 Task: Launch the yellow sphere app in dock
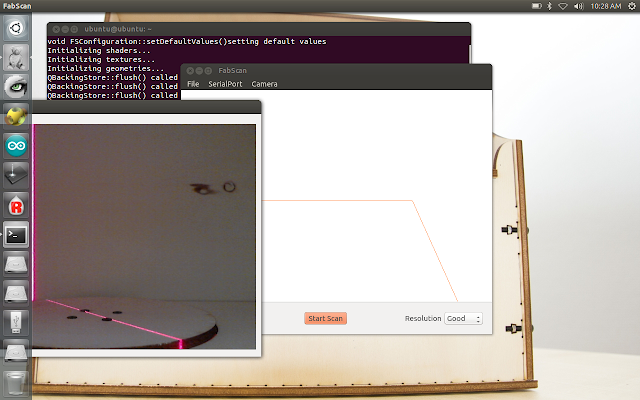[16, 116]
